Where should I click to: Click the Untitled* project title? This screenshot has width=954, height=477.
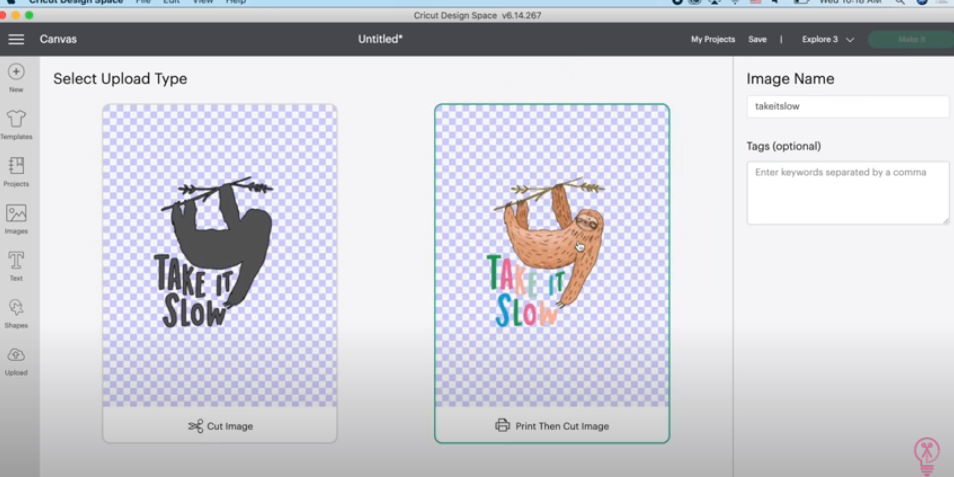tap(380, 40)
